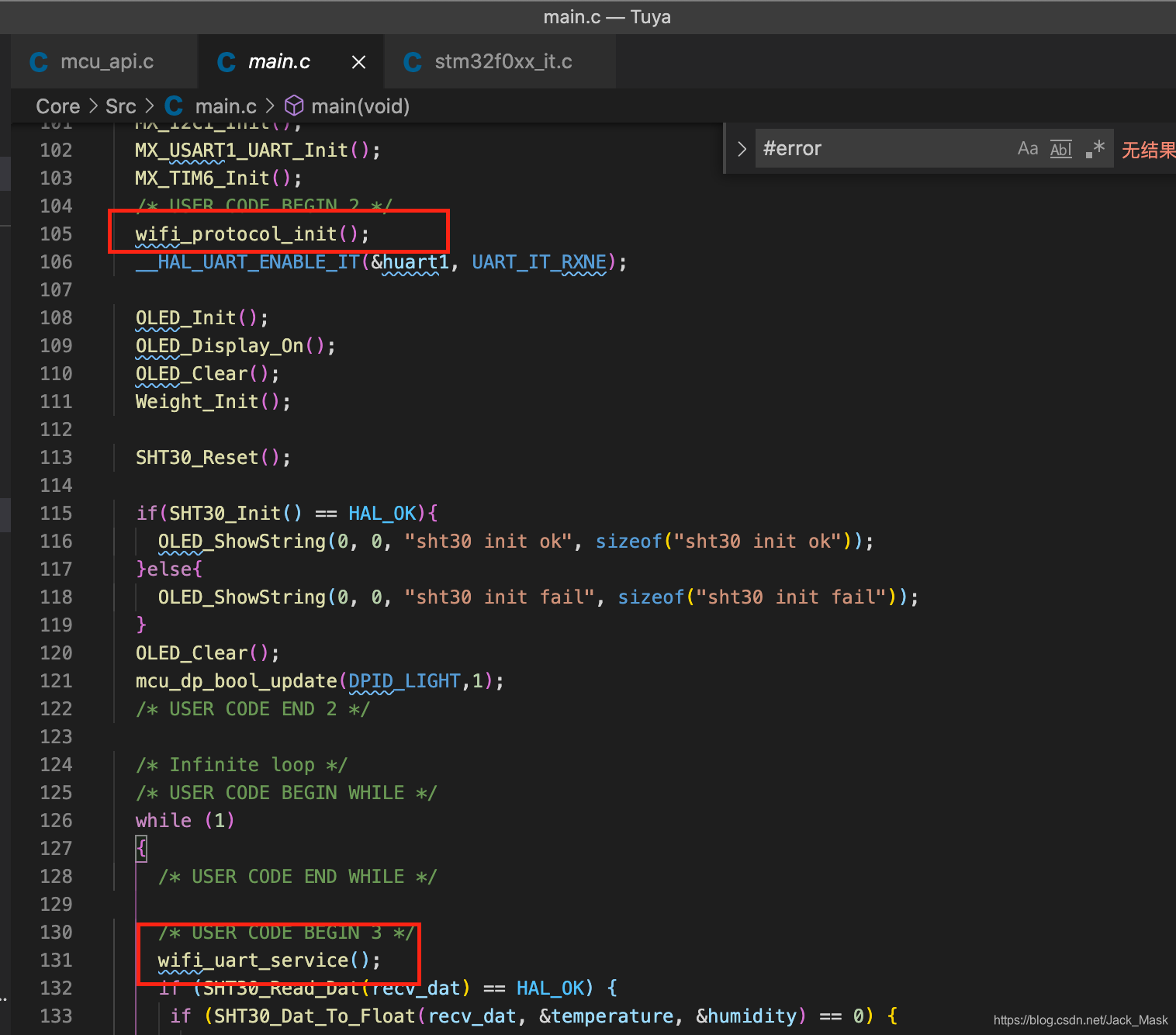Click line number 131 in gutter
The width and height of the screenshot is (1176, 1035).
pyautogui.click(x=56, y=960)
